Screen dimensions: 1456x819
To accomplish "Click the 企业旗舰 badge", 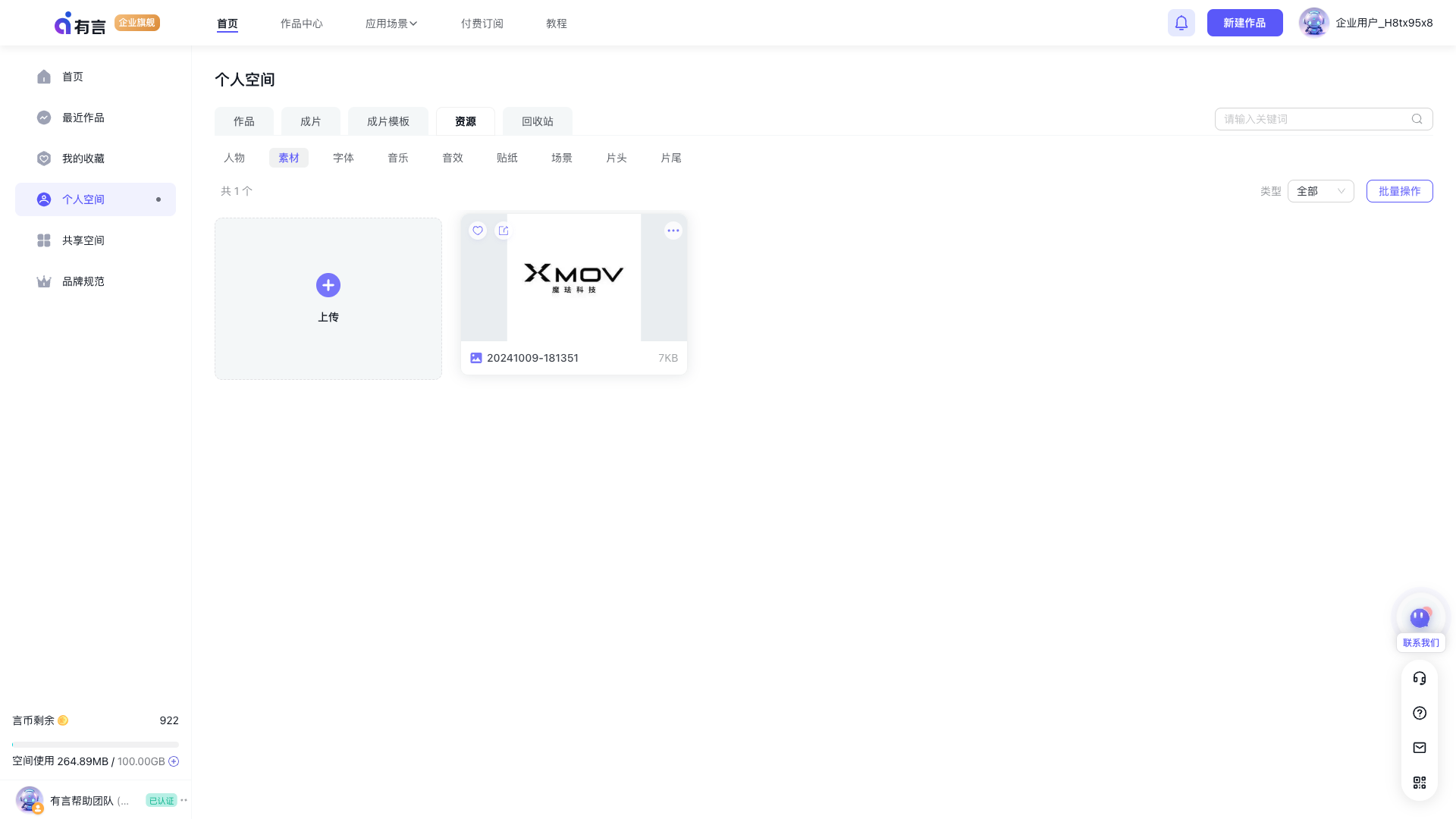I will tap(137, 23).
